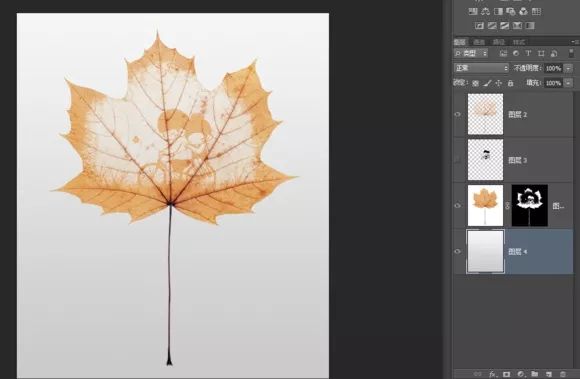Select the leaf layer's black mask thumbnail
Screen dimensions: 580x379
click(x=530, y=206)
